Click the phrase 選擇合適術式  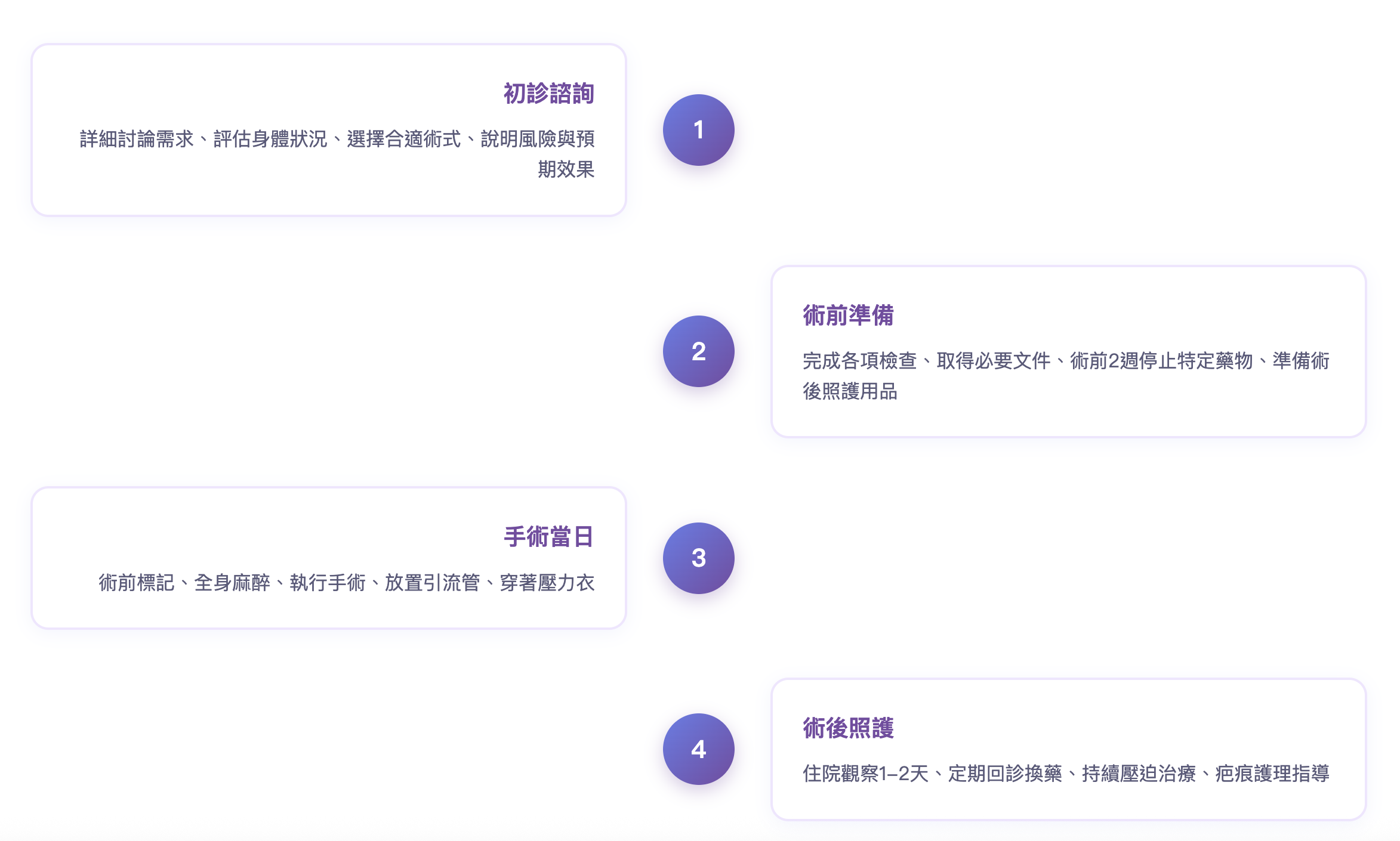(404, 140)
